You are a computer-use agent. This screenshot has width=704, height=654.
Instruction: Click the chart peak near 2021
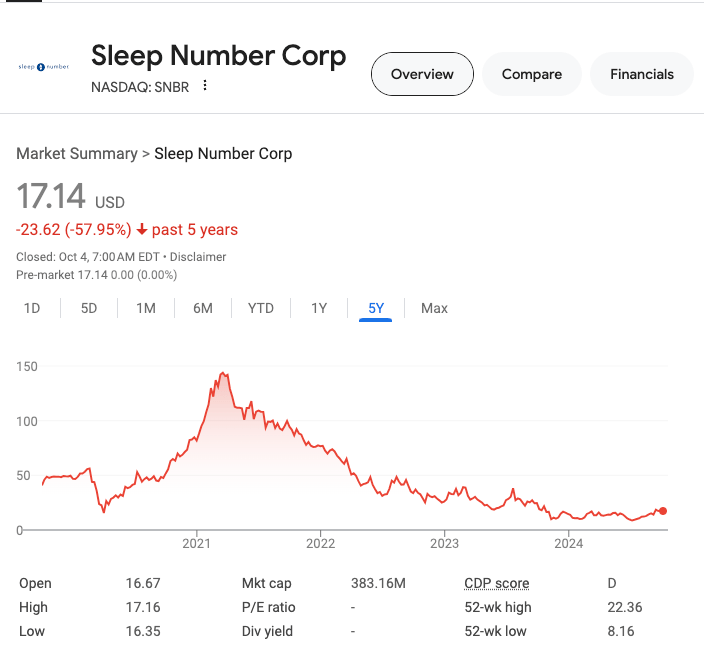point(223,374)
